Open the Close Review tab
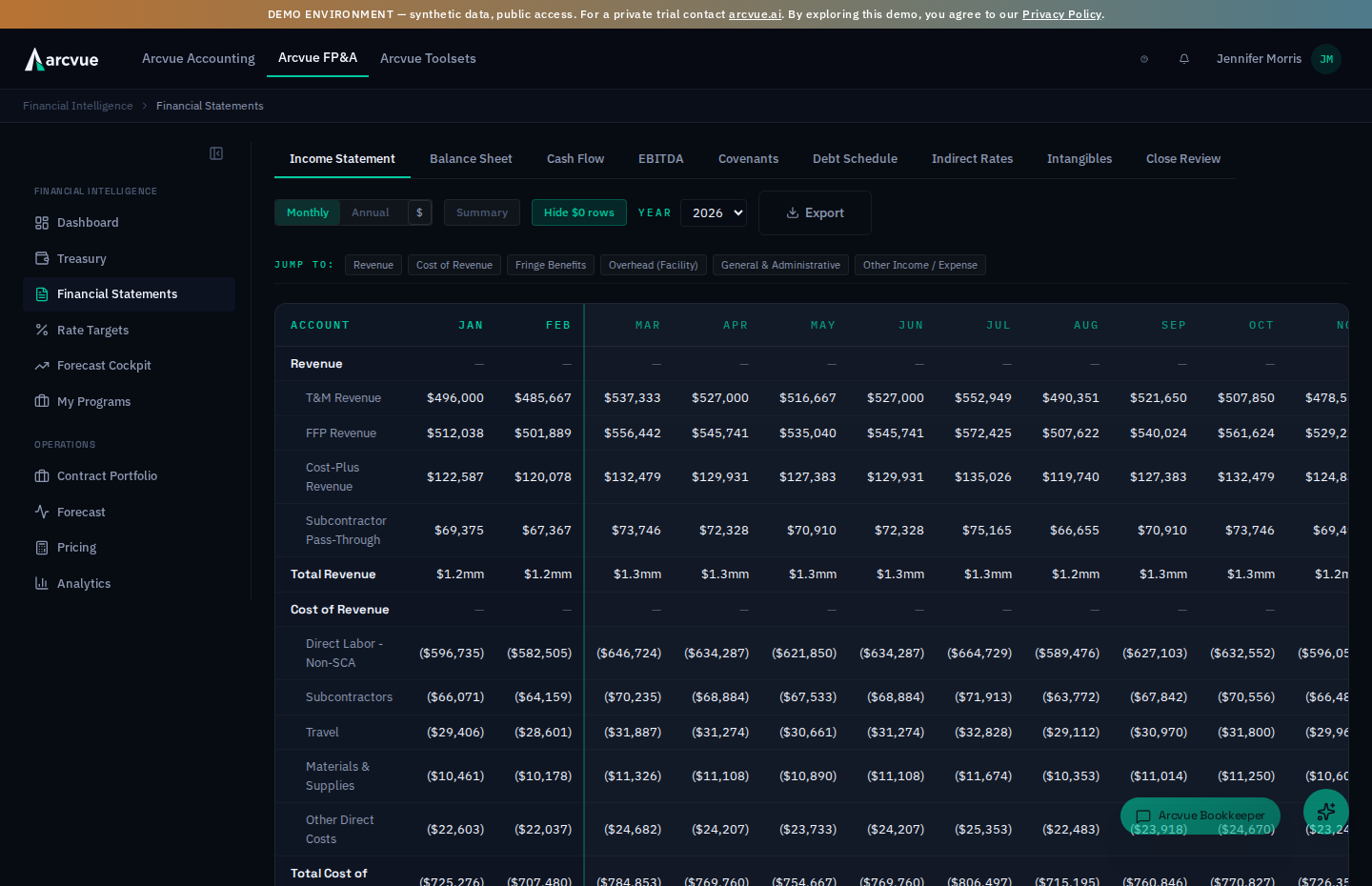The width and height of the screenshot is (1372, 886). (x=1183, y=159)
